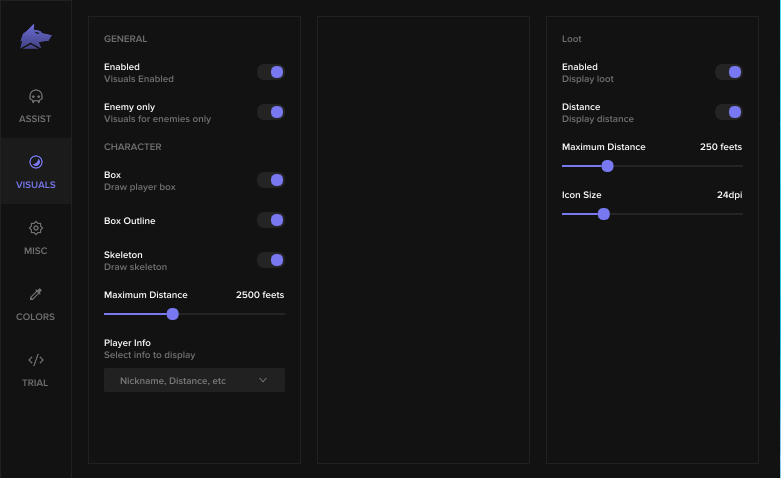Toggle the Box Outline switch
Viewport: 781px width, 478px height.
pyautogui.click(x=271, y=220)
